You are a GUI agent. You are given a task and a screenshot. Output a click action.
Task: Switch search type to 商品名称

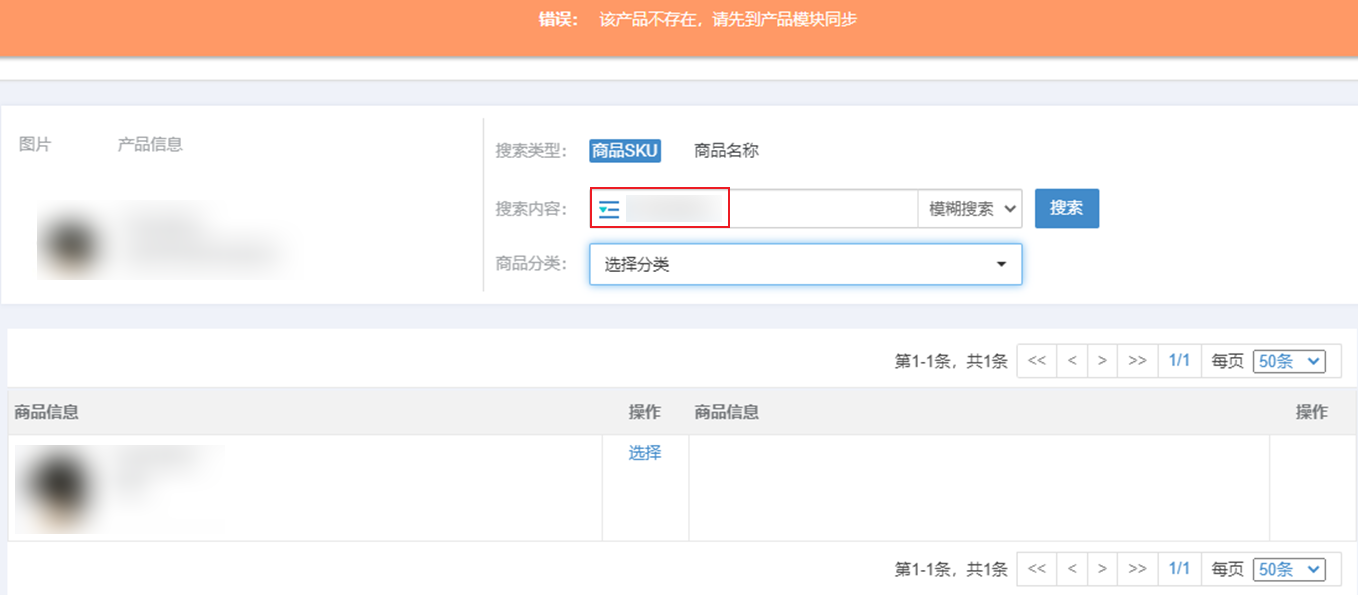click(x=726, y=151)
